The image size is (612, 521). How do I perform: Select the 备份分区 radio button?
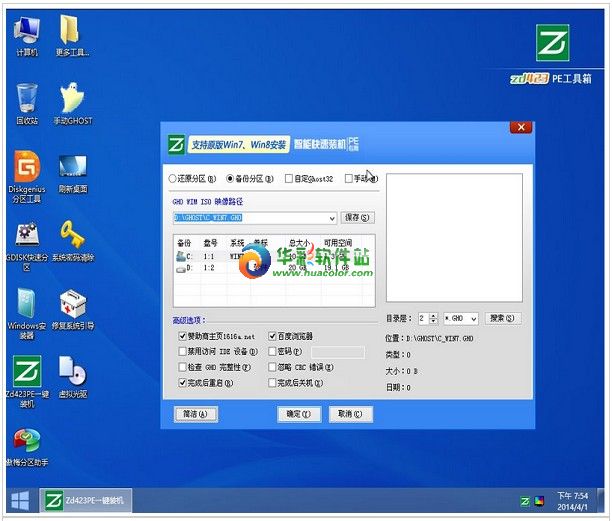click(230, 179)
